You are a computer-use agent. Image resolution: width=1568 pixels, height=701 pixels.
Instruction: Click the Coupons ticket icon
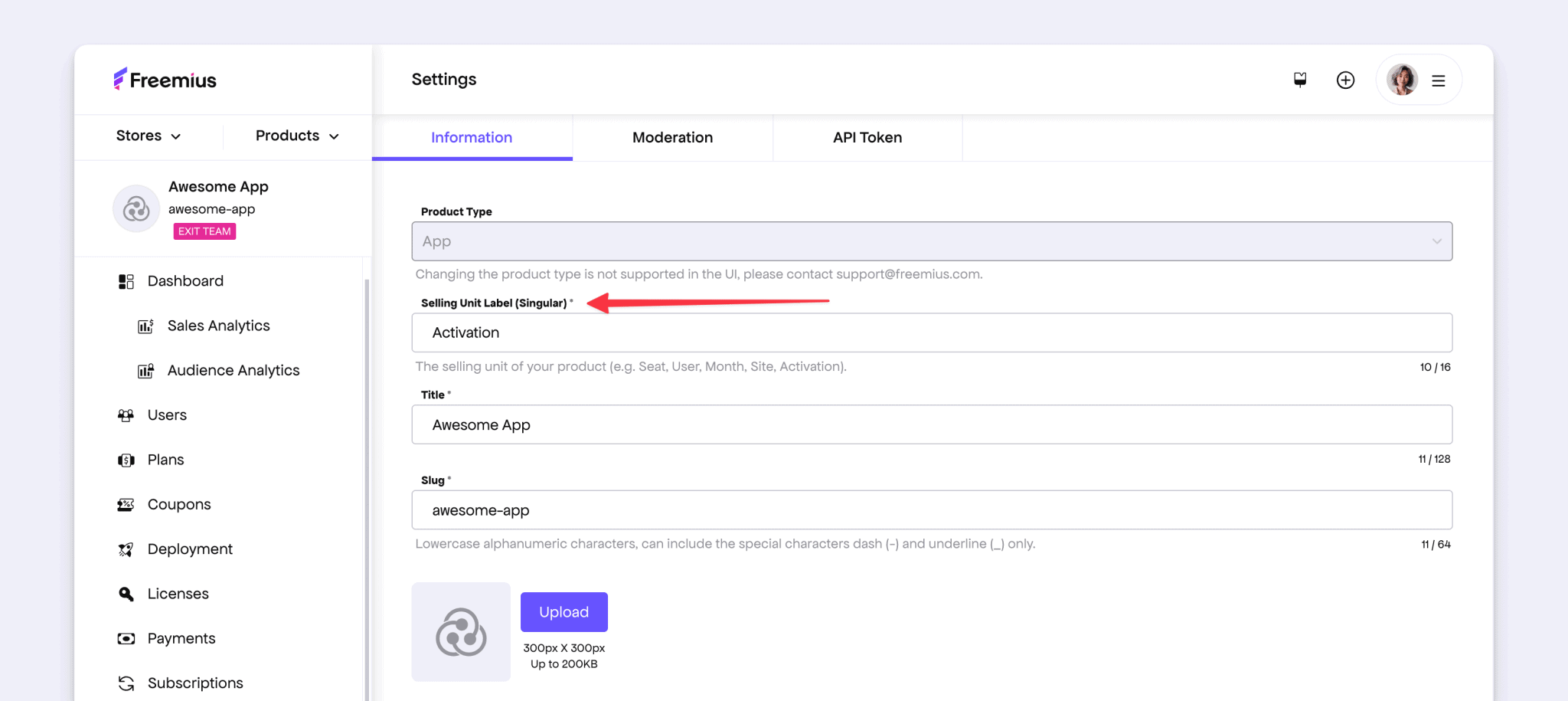click(126, 505)
